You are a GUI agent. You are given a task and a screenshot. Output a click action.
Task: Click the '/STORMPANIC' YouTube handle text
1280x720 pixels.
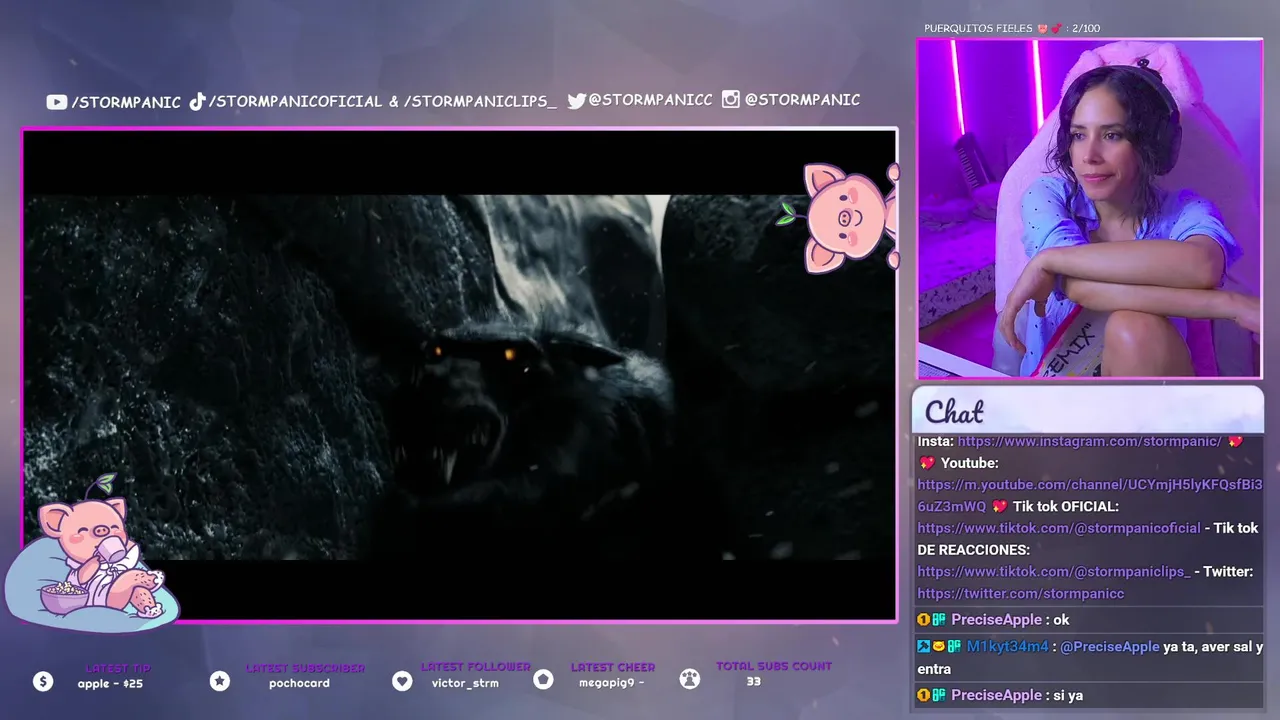click(127, 102)
